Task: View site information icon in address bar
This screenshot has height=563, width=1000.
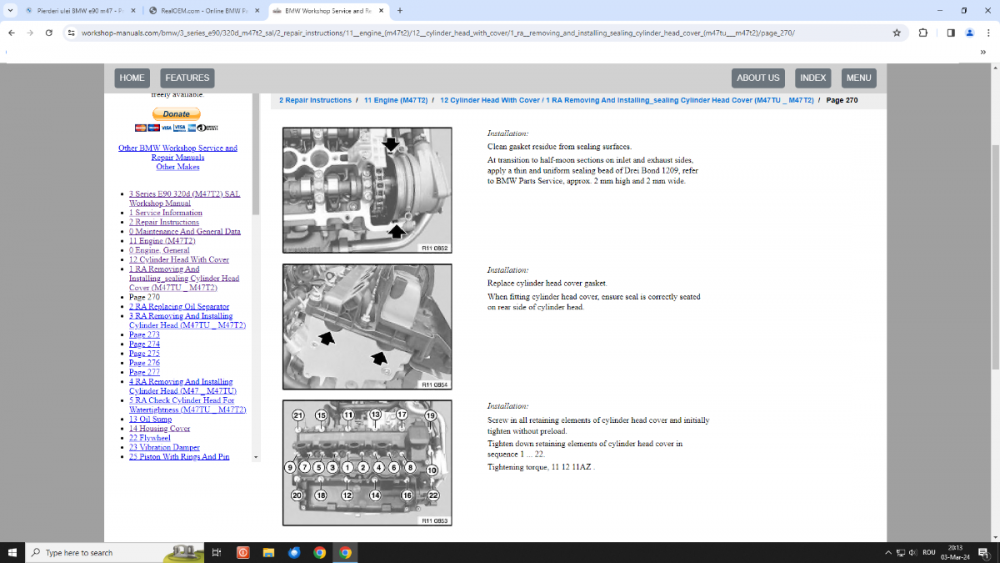Action: 71,33
